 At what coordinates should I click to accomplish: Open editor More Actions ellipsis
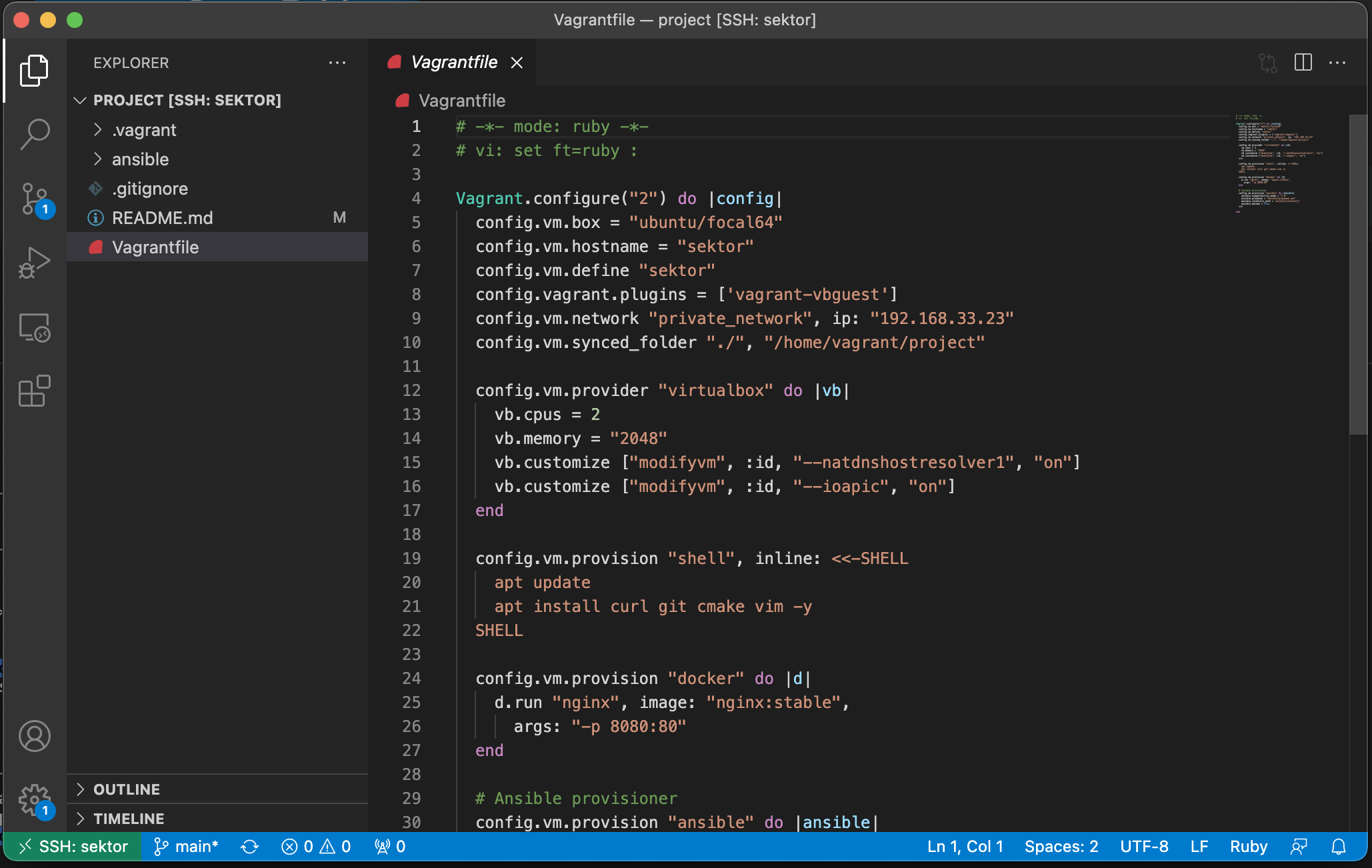pyautogui.click(x=1337, y=63)
